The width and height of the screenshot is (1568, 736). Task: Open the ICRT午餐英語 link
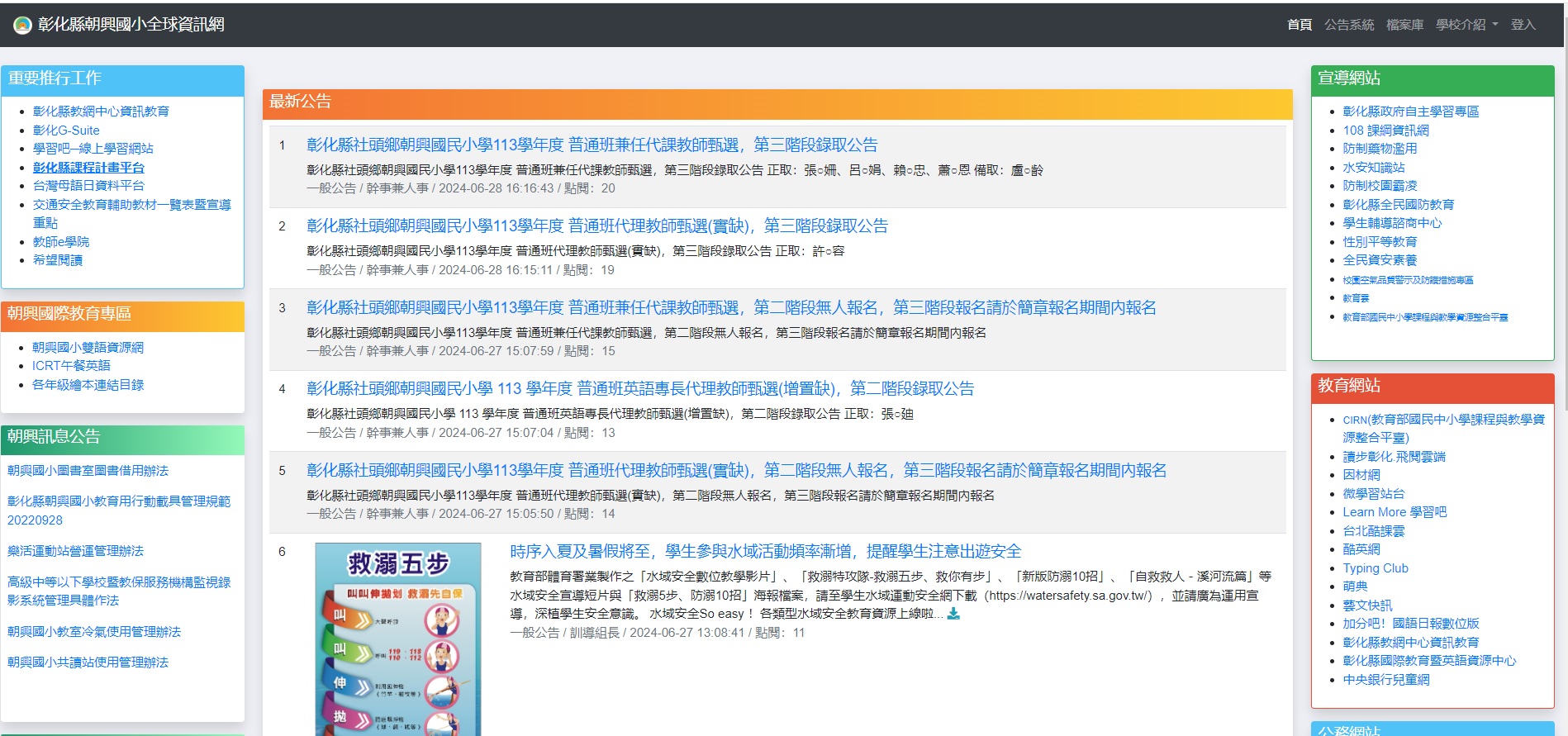(71, 366)
